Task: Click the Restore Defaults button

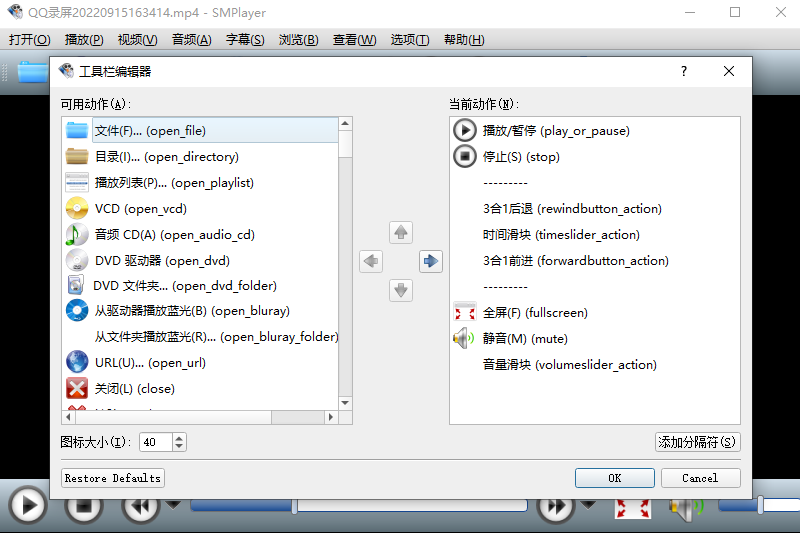Action: (x=113, y=478)
